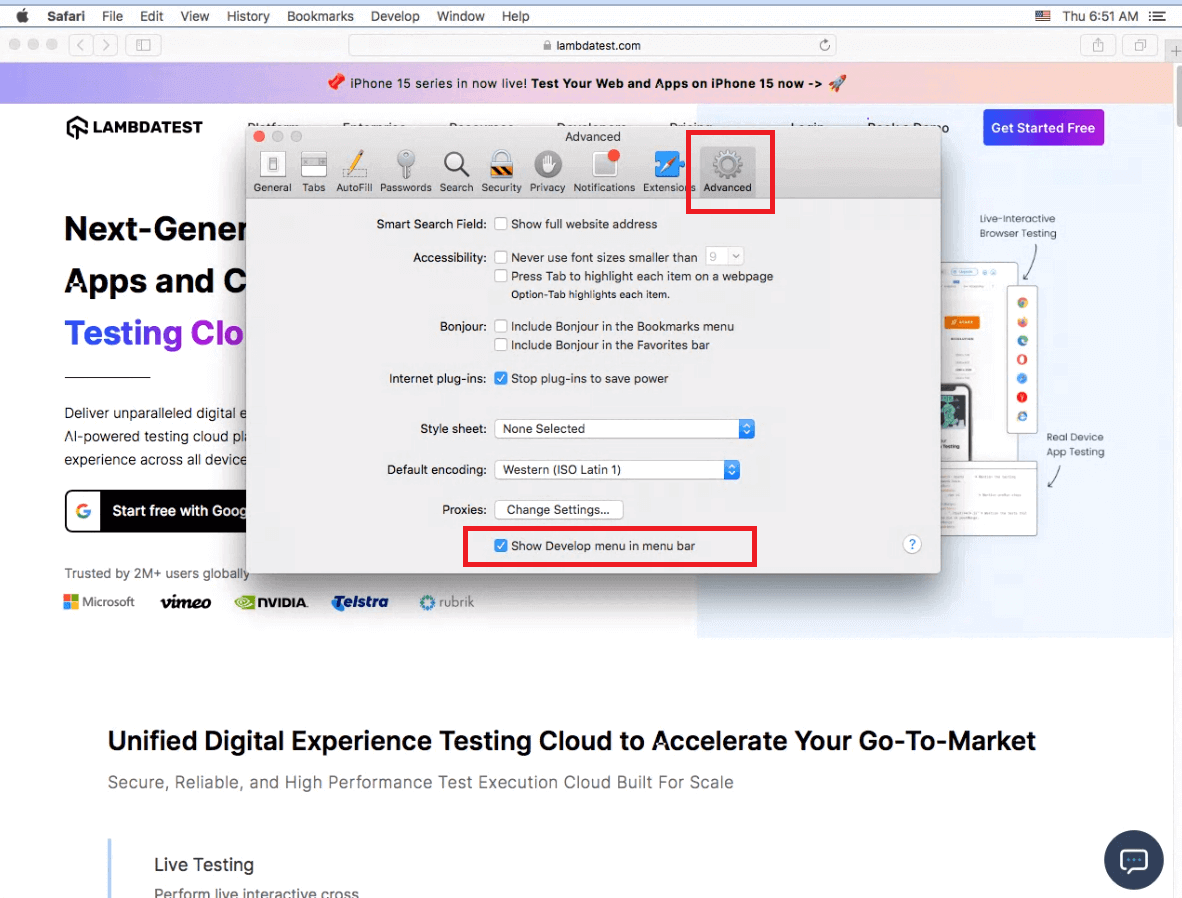Viewport: 1182px width, 898px height.
Task: Click the US flag input source icon
Action: pos(1043,16)
